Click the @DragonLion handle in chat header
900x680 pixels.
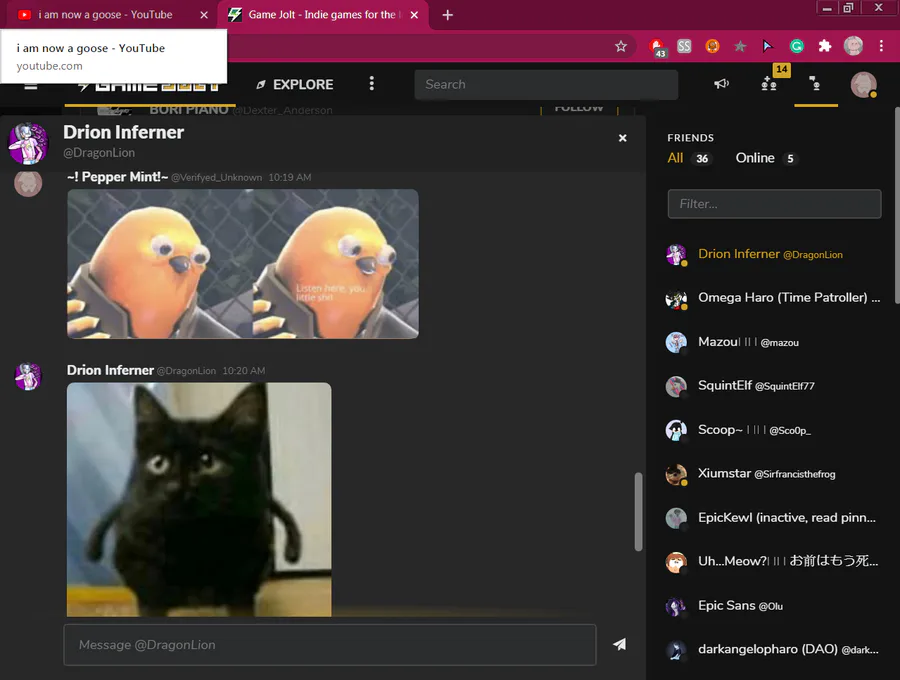tap(99, 153)
